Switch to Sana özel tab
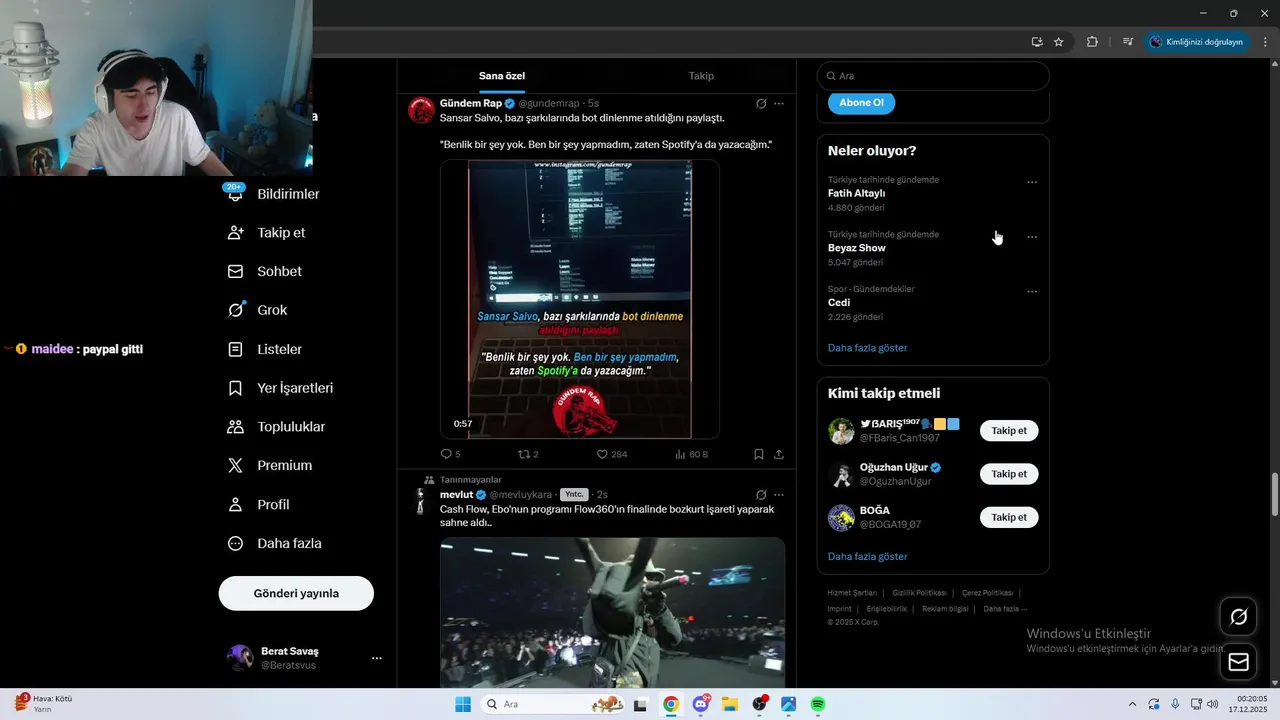The image size is (1280, 720). coord(502,76)
